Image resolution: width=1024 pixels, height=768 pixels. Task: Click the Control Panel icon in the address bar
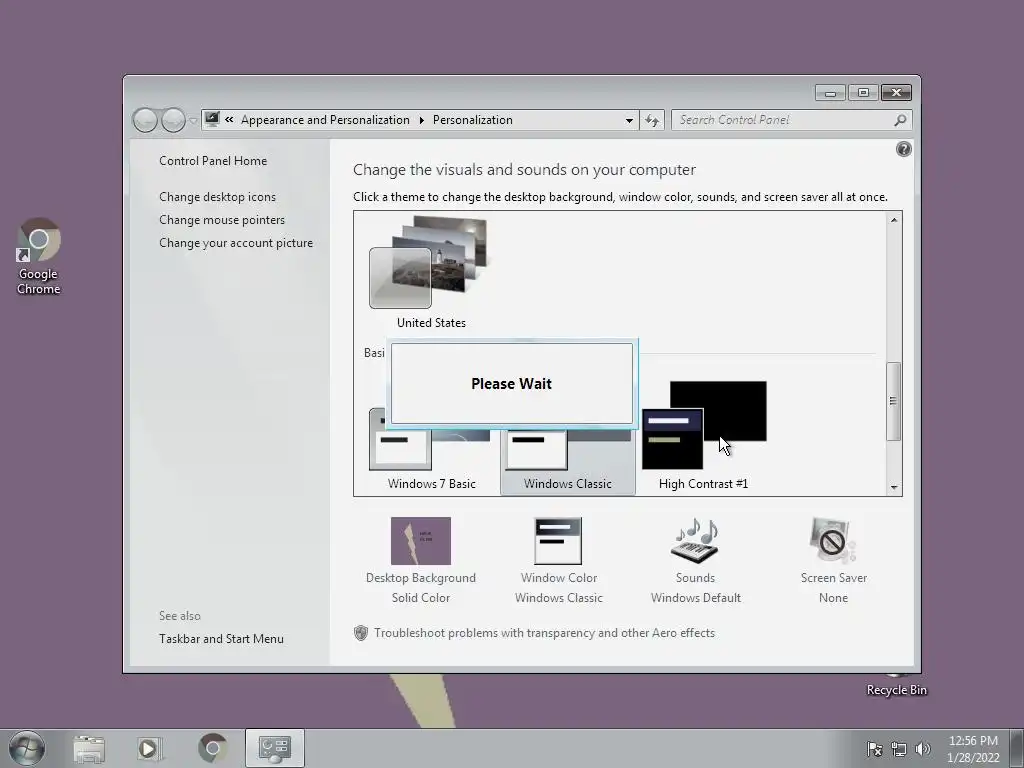coord(212,120)
